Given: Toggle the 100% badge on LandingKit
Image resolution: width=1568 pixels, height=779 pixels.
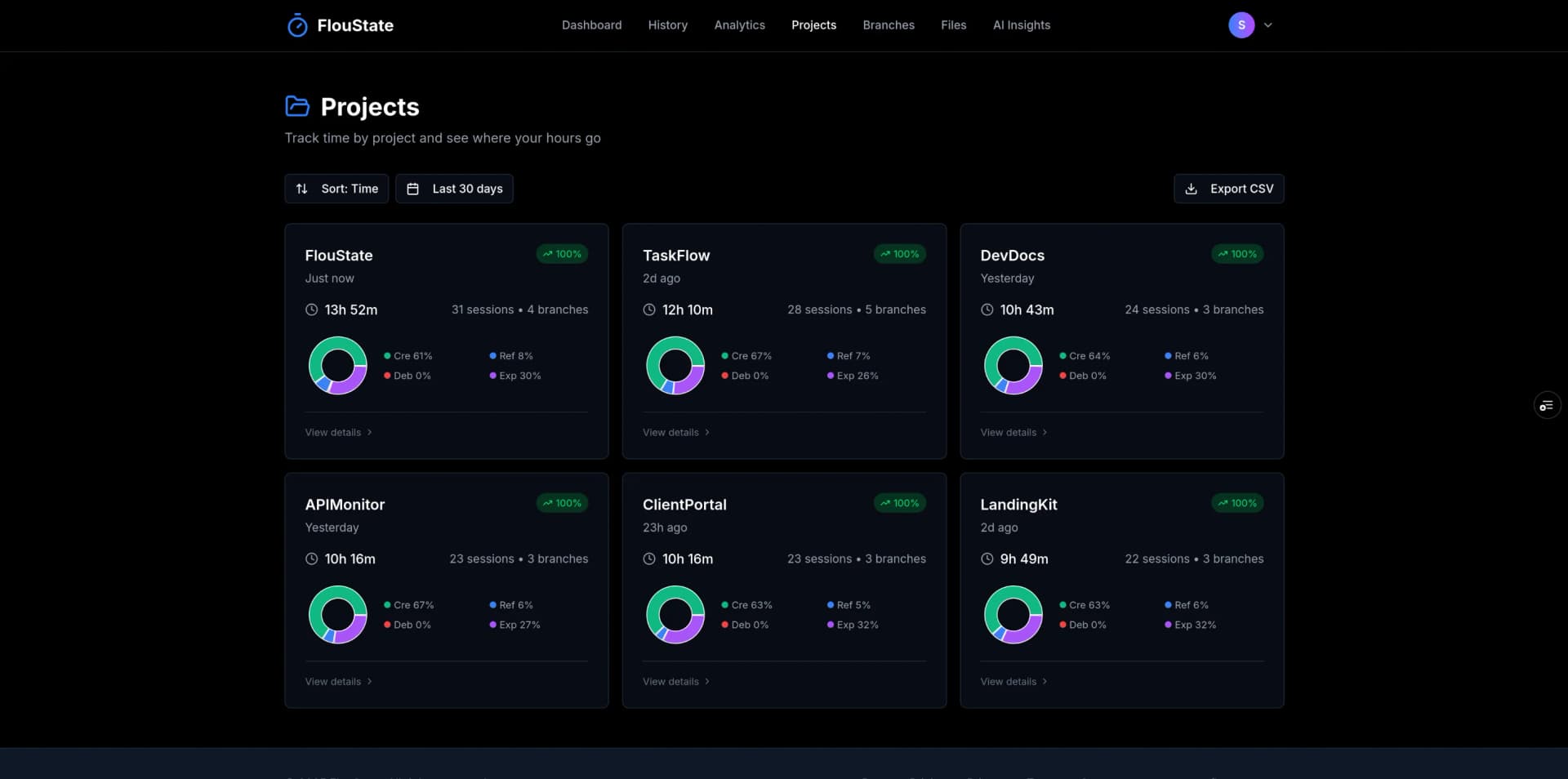Looking at the screenshot, I should (x=1236, y=503).
